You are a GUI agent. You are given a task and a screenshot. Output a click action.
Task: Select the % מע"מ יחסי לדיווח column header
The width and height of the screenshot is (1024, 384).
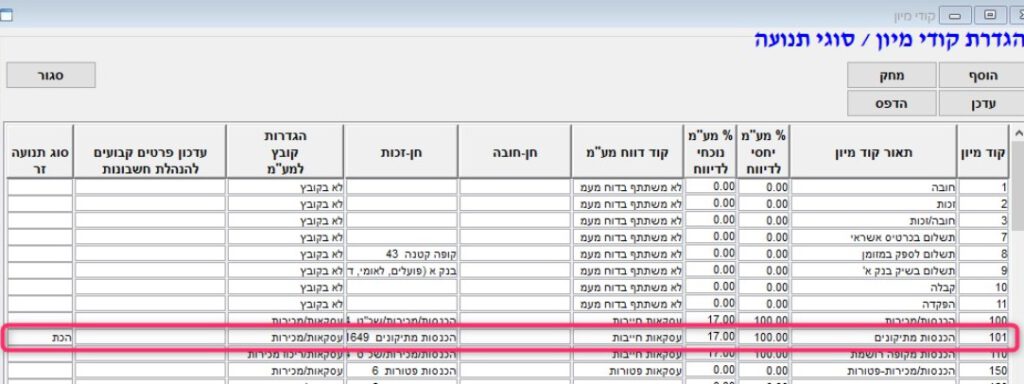tap(763, 152)
